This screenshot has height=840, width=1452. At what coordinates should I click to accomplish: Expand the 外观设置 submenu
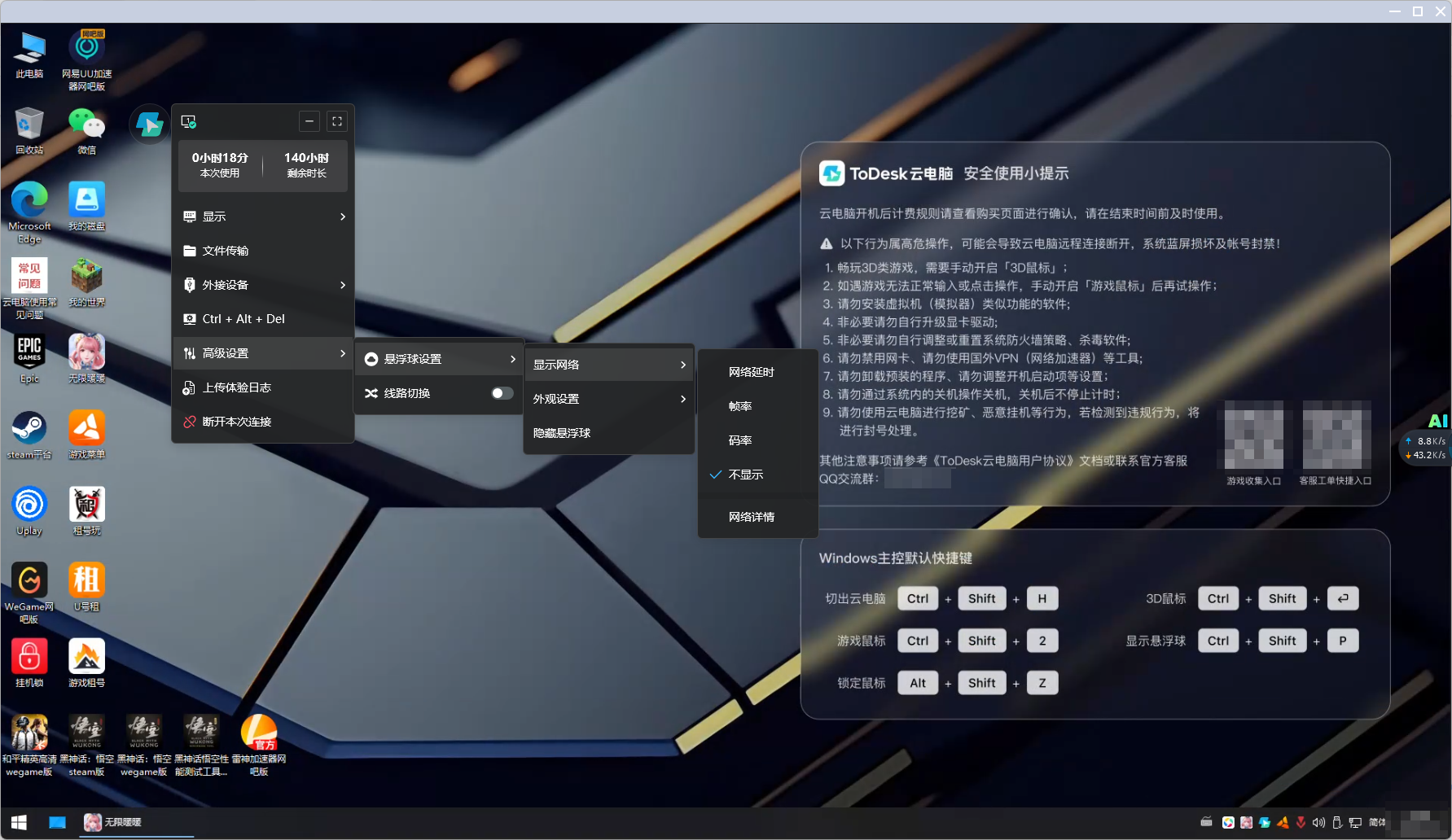pyautogui.click(x=609, y=399)
